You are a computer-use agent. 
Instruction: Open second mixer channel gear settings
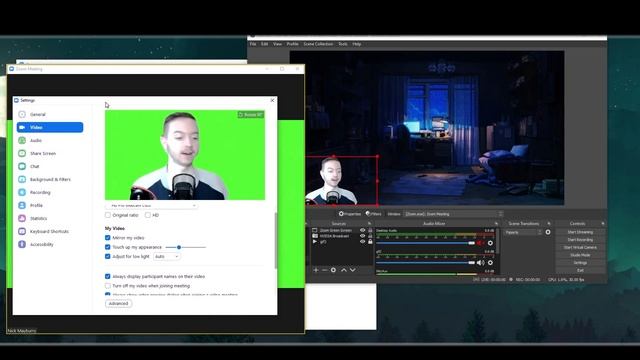pos(490,263)
